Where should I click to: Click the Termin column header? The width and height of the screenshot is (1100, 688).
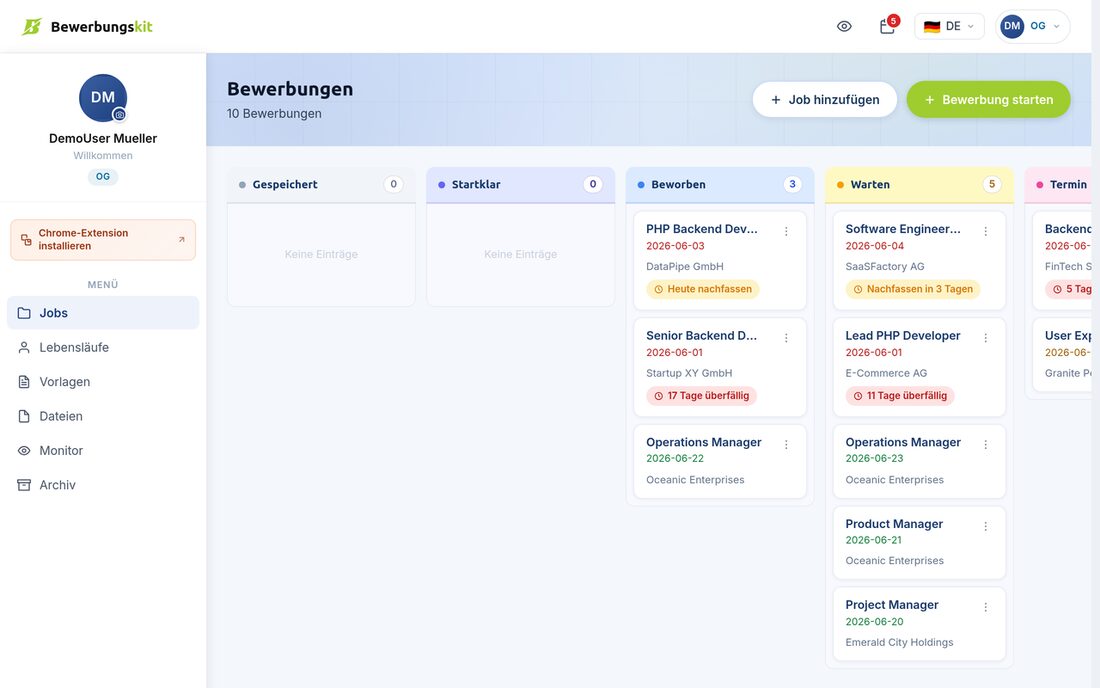point(1058,184)
